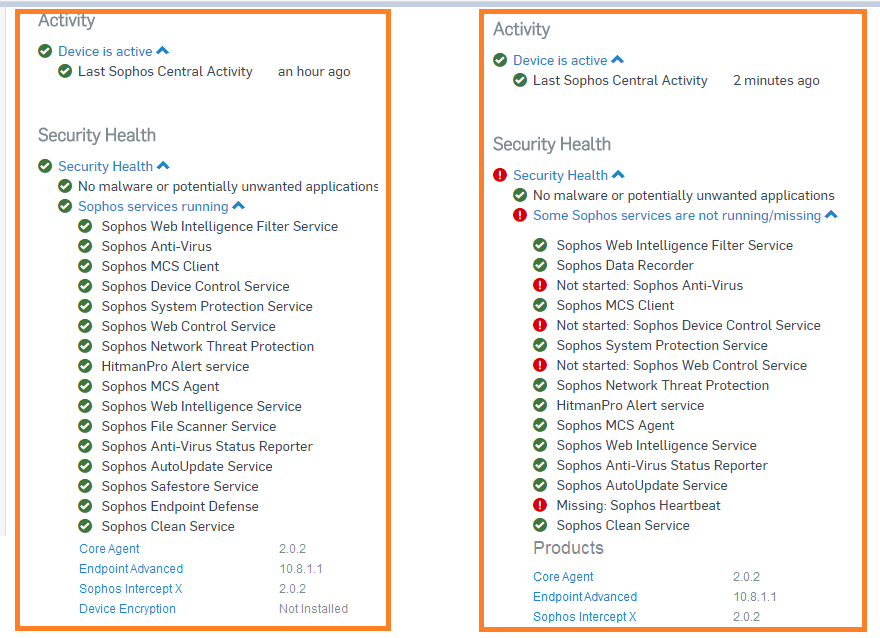Click green check beside Sophos services running
This screenshot has height=638, width=880.
65,206
